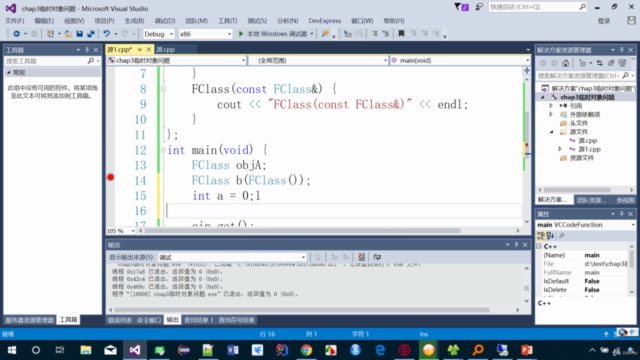Switch to the 错误列表 tab
This screenshot has height=360, width=640.
(x=120, y=320)
